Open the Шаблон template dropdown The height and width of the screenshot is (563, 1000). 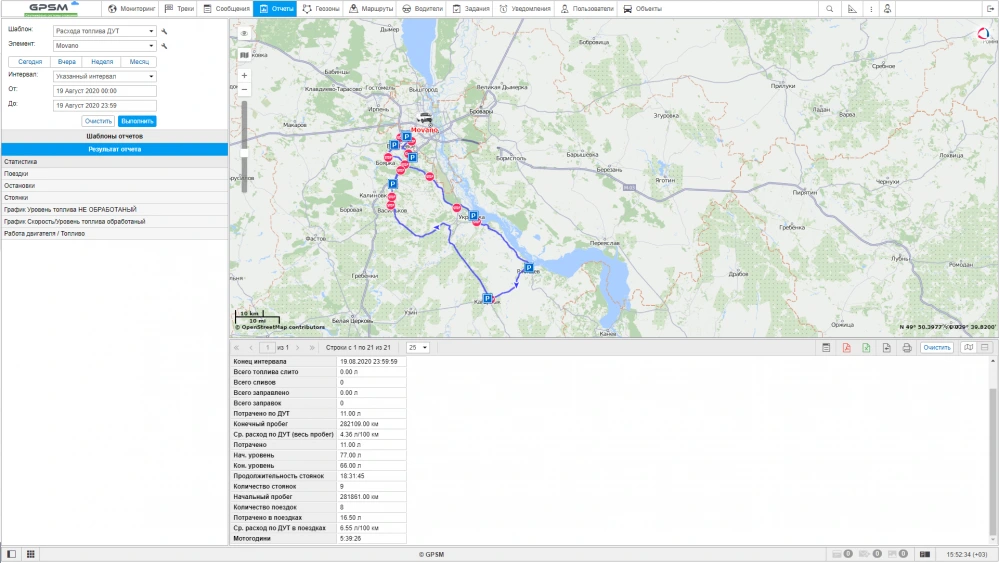tap(105, 31)
